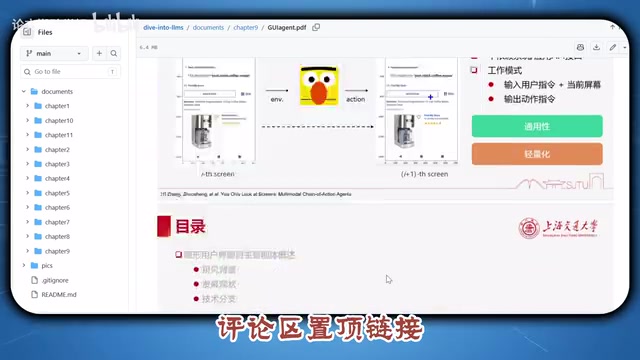Select chapter9 folder name
This screenshot has height=360, width=640.
coord(57,251)
